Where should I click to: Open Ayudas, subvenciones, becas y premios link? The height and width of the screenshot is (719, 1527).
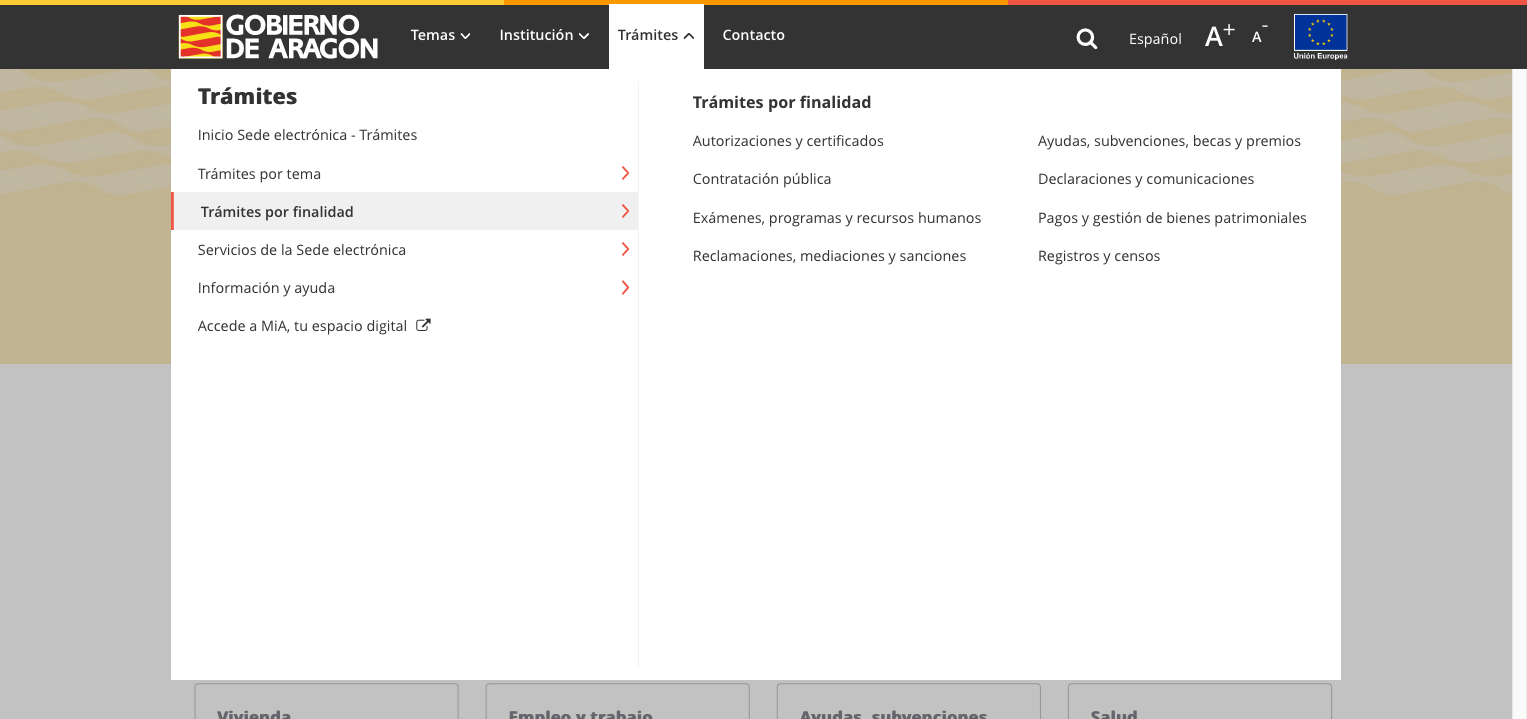pos(1169,141)
